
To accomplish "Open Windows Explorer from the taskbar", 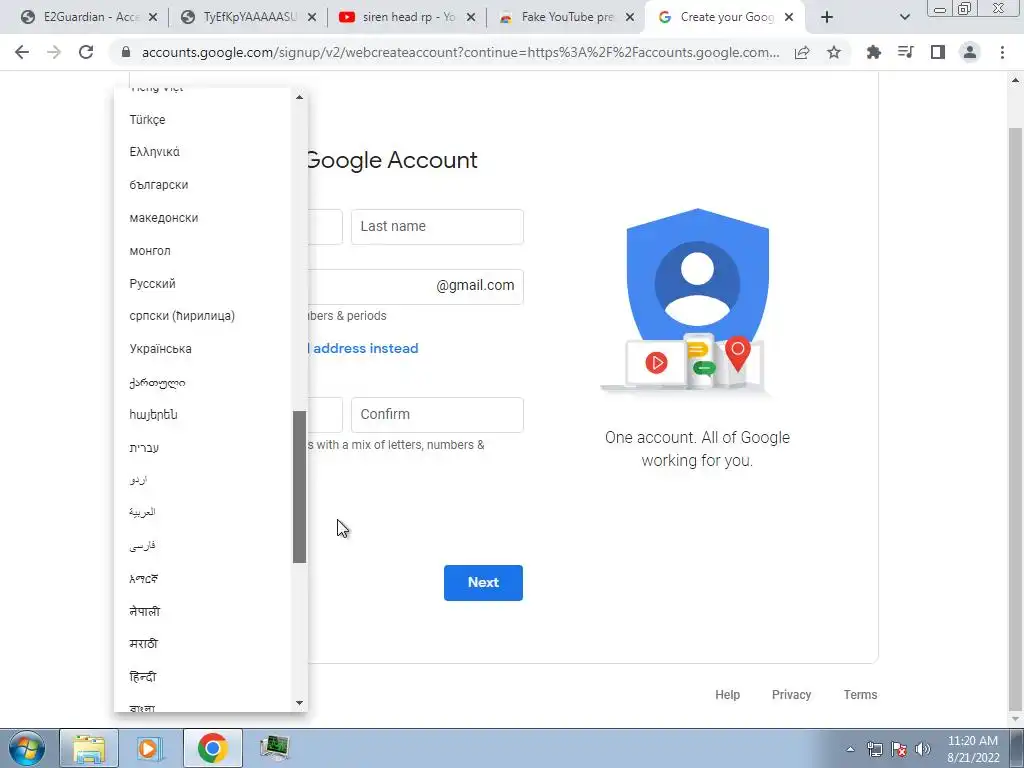I will click(x=89, y=748).
